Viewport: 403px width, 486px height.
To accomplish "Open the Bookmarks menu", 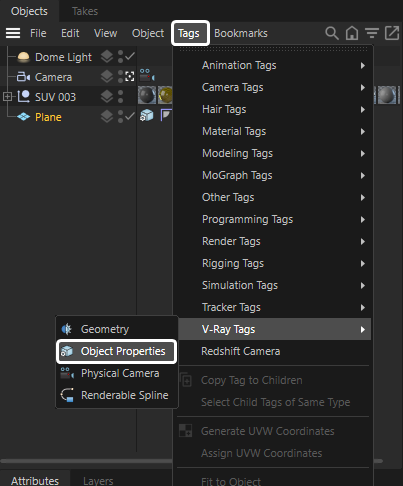I will click(x=241, y=33).
